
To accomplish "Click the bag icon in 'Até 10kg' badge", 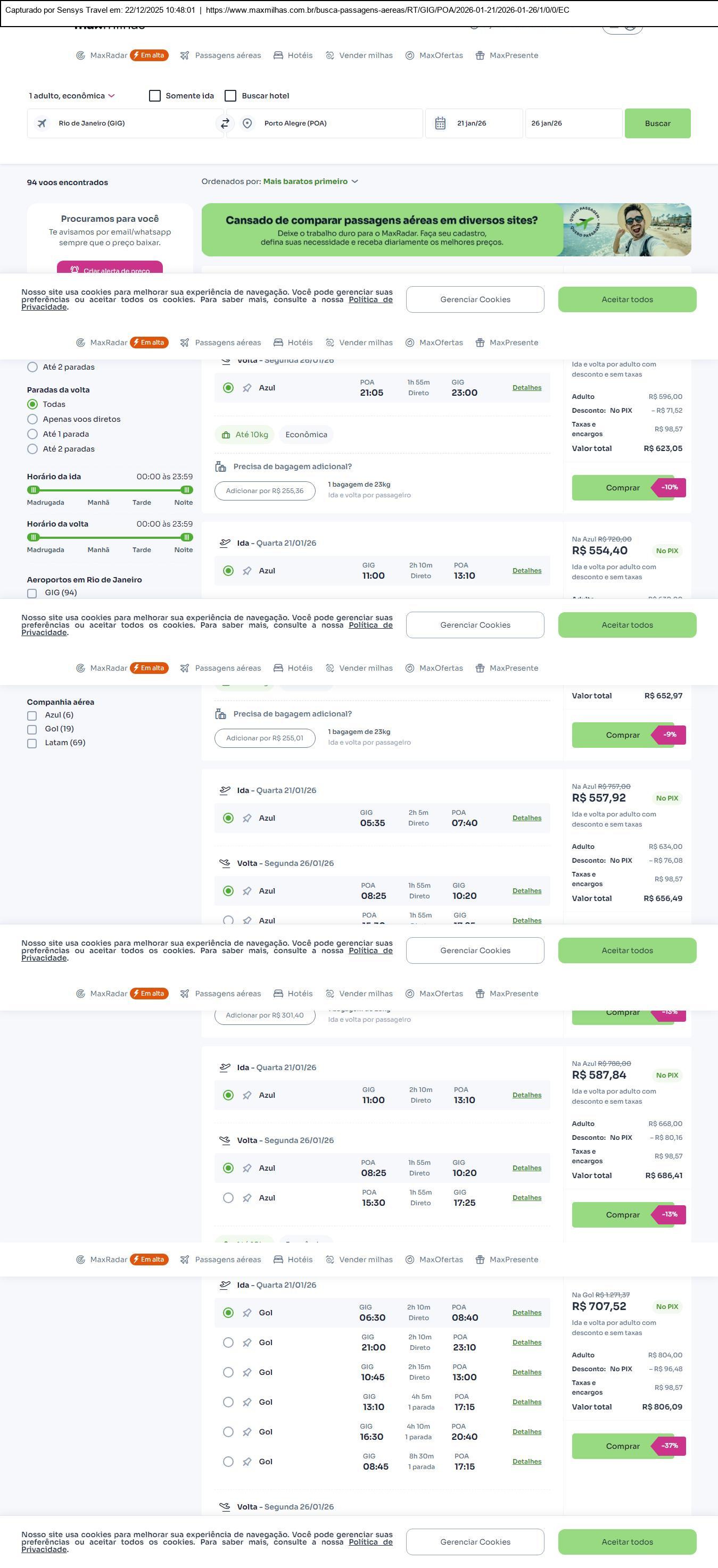I will [226, 435].
